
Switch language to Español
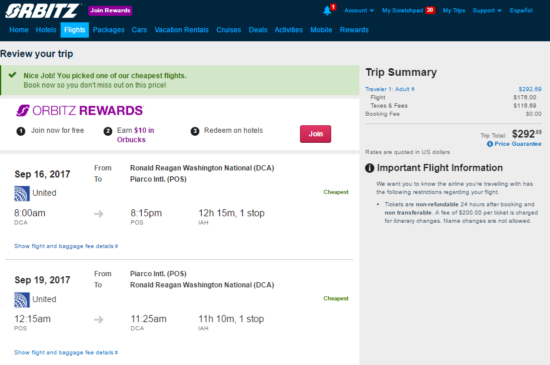(521, 11)
